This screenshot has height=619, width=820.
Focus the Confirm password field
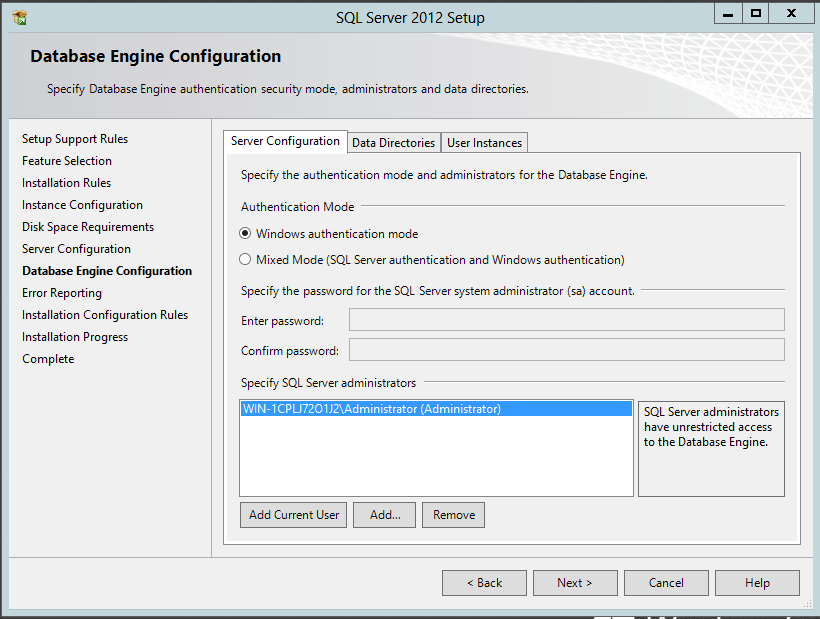[x=567, y=350]
